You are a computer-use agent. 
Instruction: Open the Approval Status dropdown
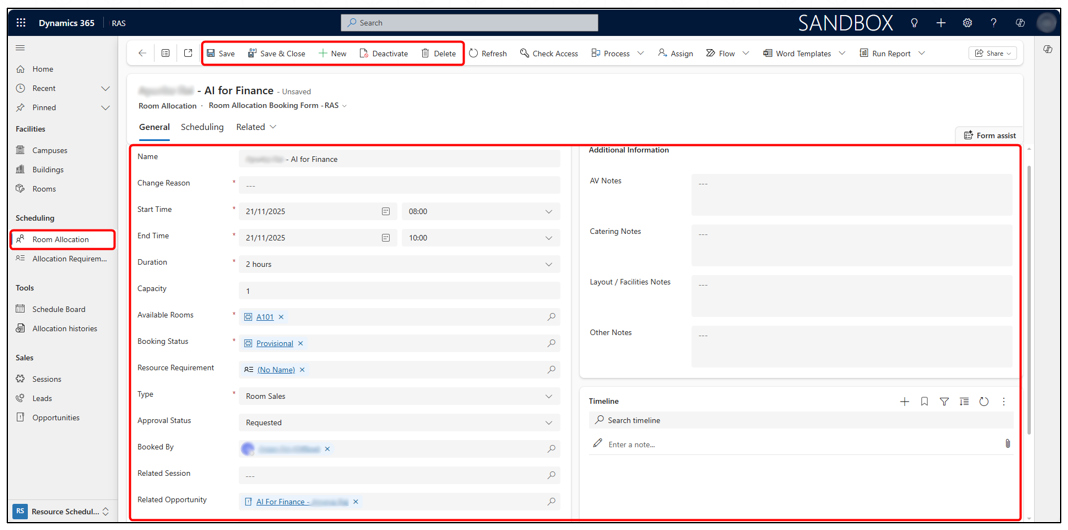[x=548, y=423]
